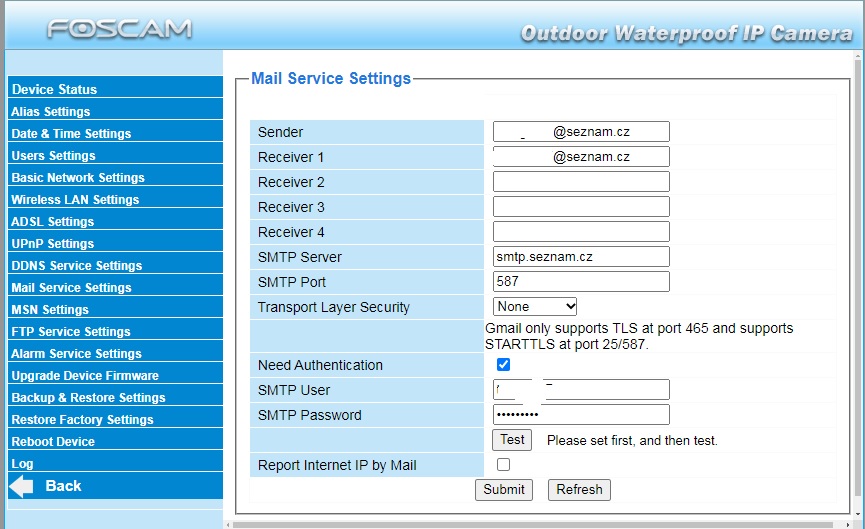
Task: Select the Receiver 2 text box
Action: [x=581, y=182]
